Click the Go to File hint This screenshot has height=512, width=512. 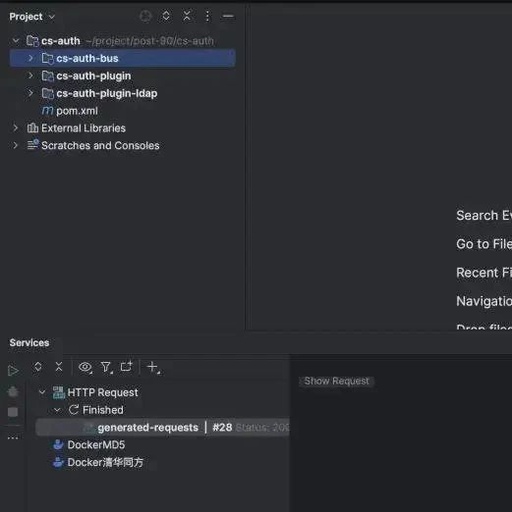pos(484,244)
